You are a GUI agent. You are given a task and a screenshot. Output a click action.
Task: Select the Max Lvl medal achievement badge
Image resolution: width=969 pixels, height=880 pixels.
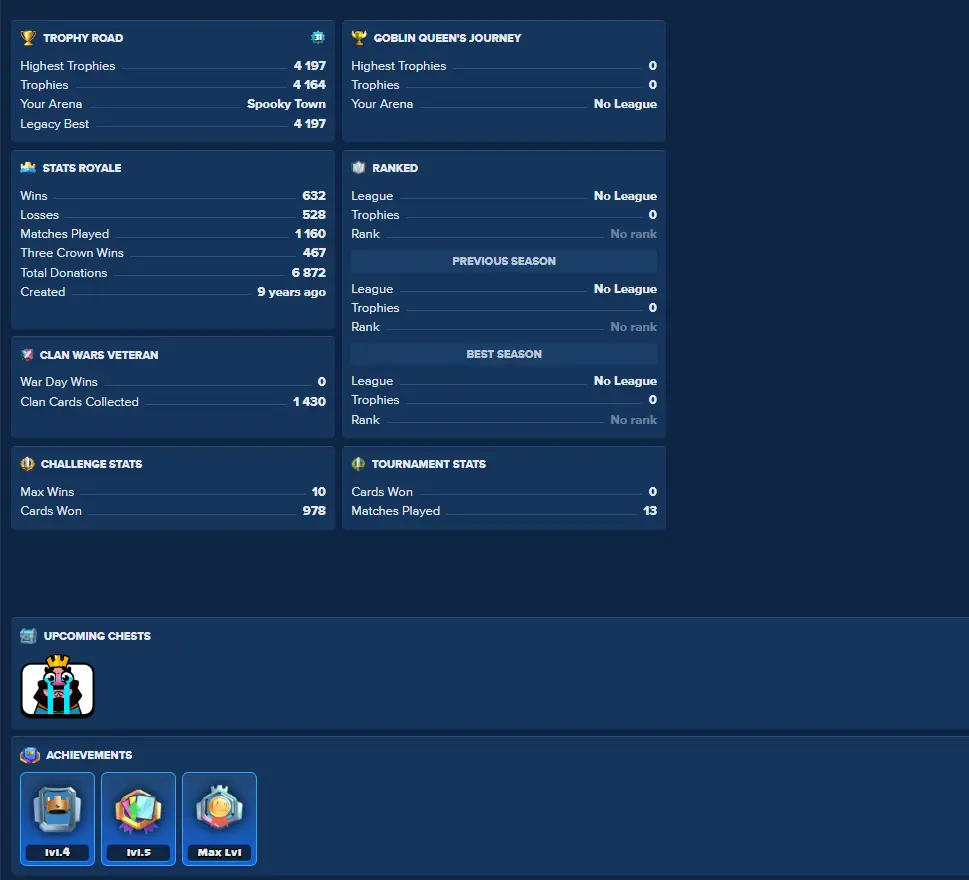[x=219, y=819]
